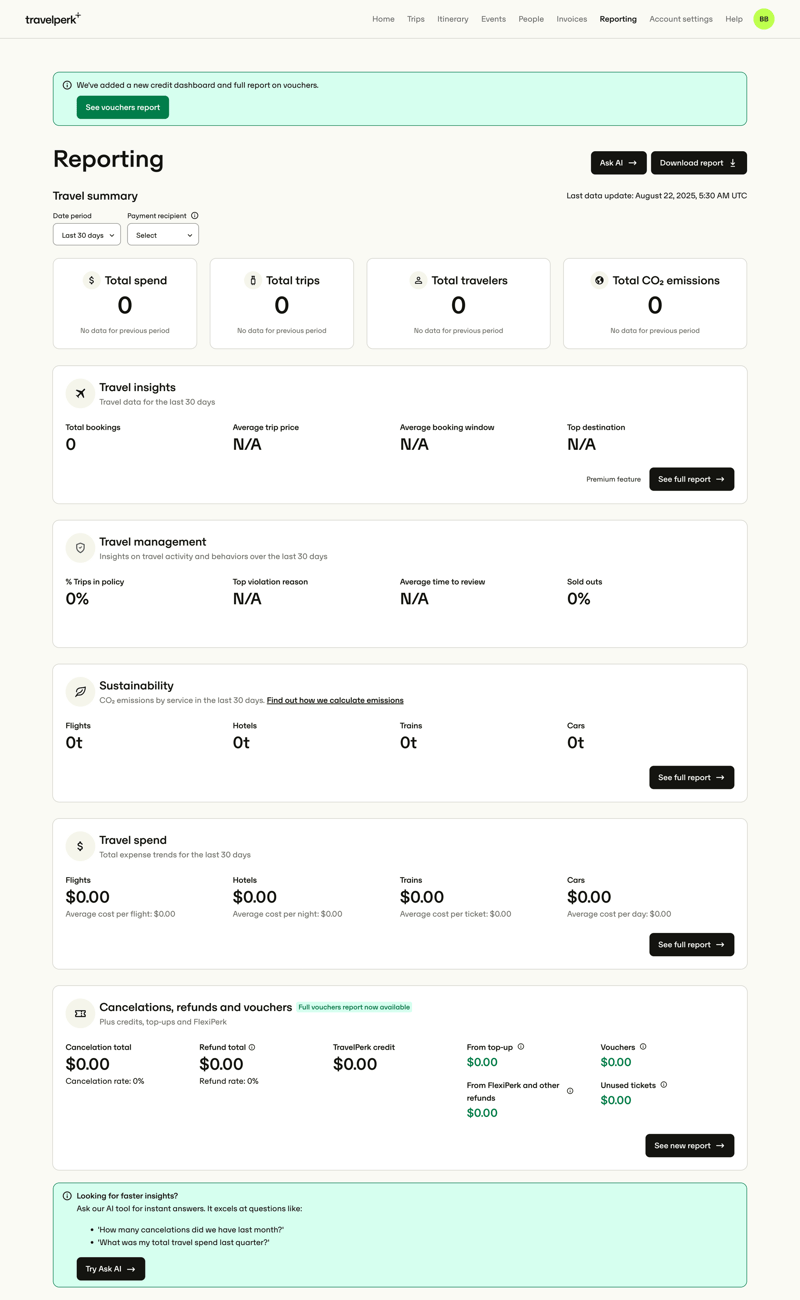800x1300 pixels.
Task: Click the Download report button
Action: [x=698, y=162]
